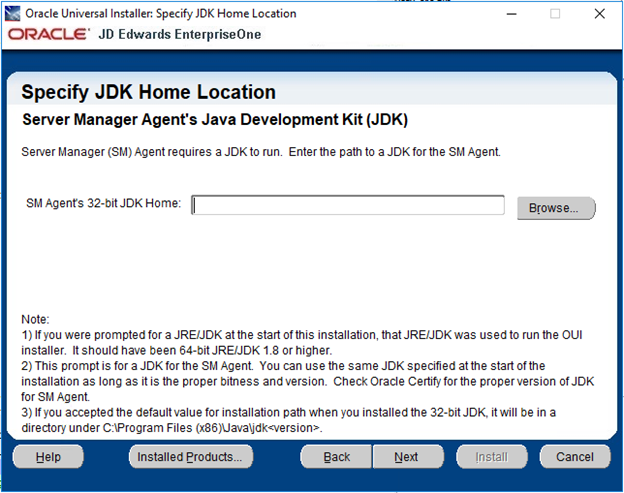Image resolution: width=624 pixels, height=493 pixels.
Task: Open Installed Products... list
Action: pyautogui.click(x=191, y=457)
